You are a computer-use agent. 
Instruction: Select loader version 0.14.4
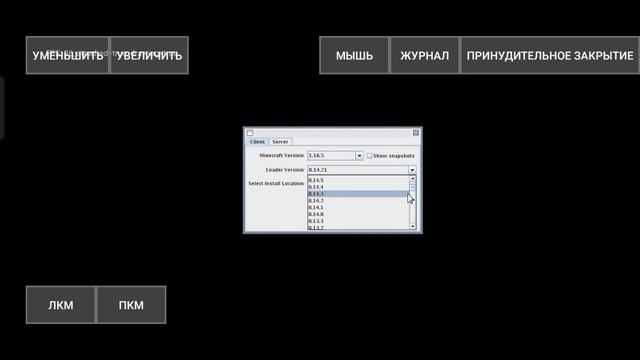pyautogui.click(x=358, y=187)
